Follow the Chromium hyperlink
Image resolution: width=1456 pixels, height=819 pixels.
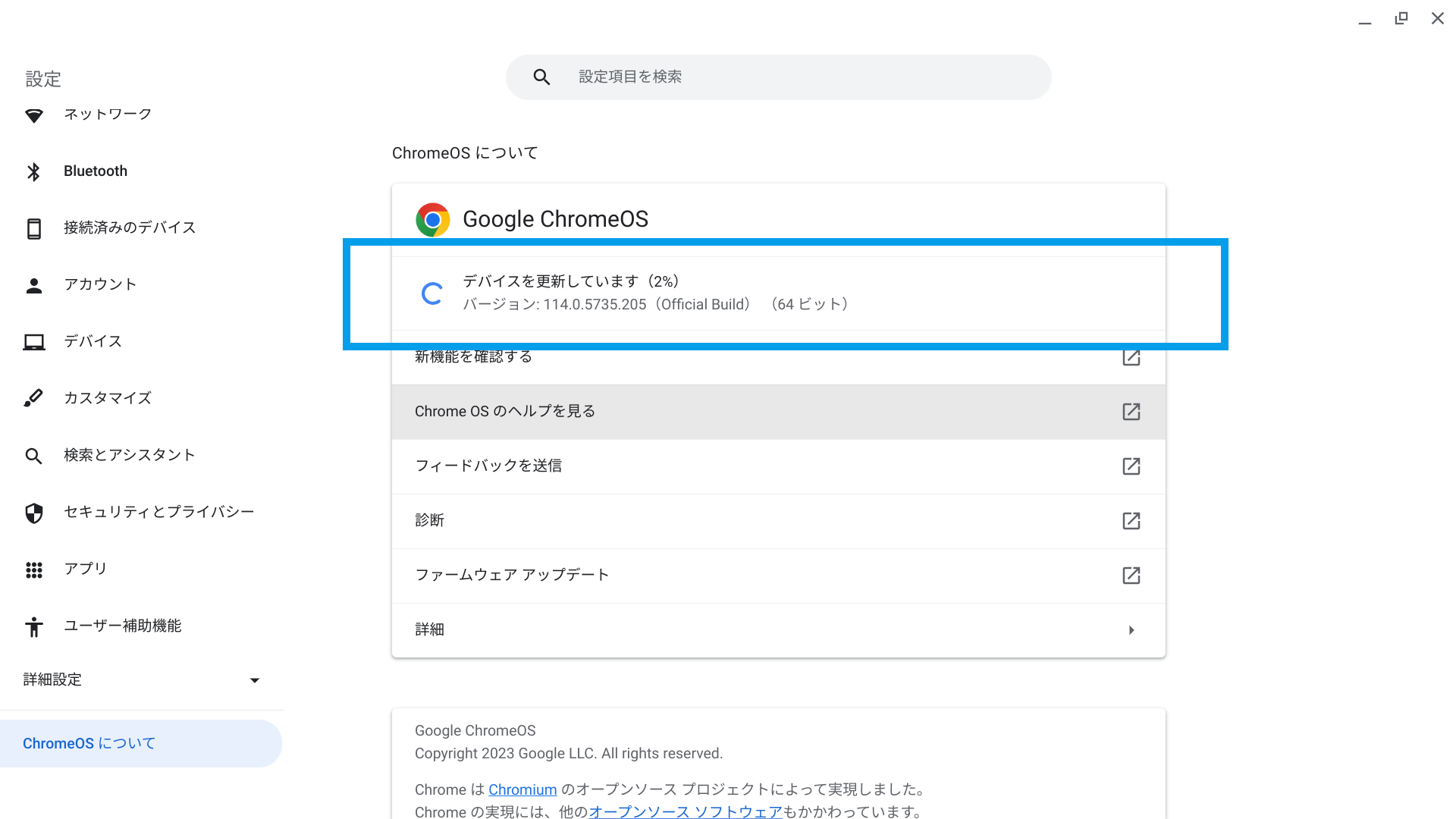[x=522, y=790]
